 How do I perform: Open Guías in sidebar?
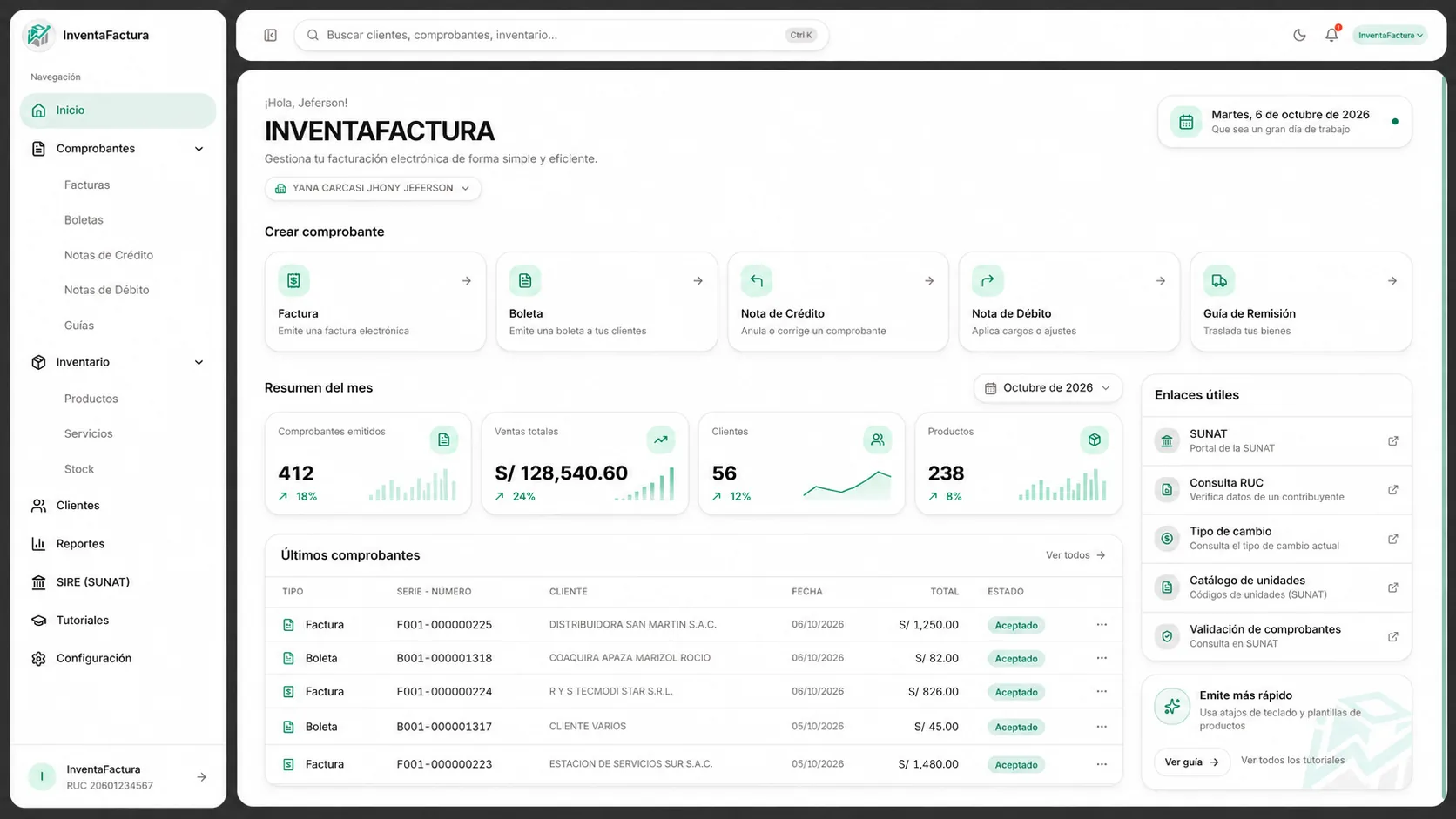[79, 326]
